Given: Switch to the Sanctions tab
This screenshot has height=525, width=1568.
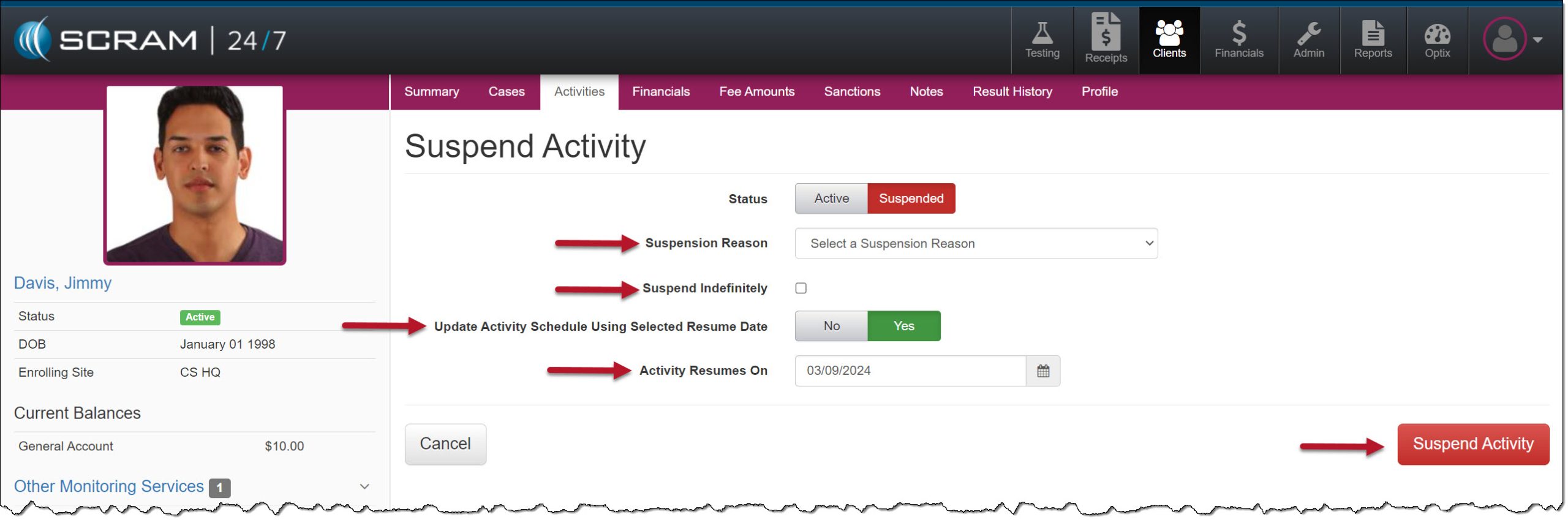Looking at the screenshot, I should click(851, 92).
